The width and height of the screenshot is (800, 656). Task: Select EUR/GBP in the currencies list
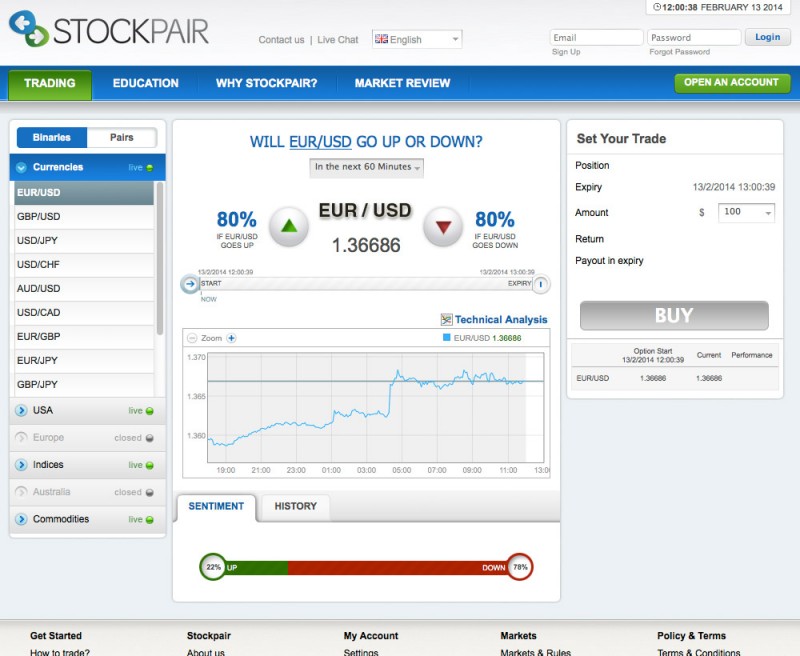84,336
